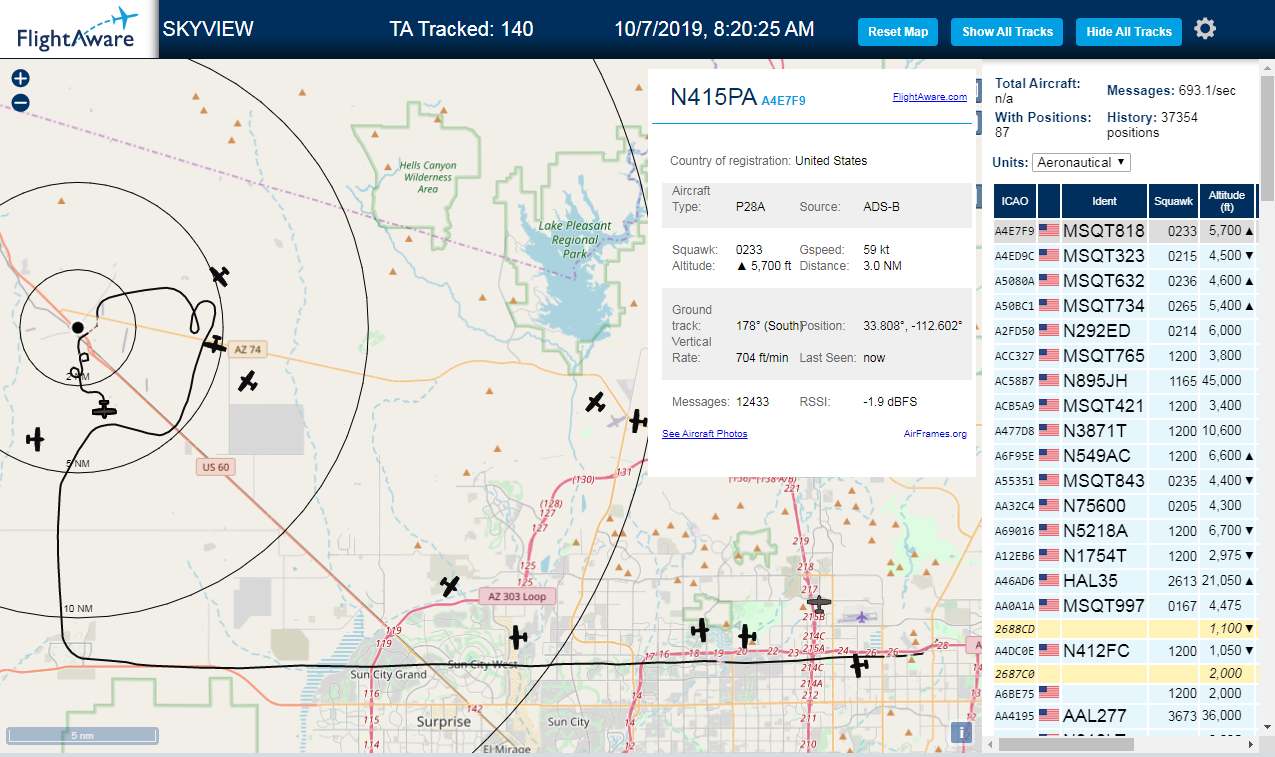Click the FlightAware logo
The image size is (1275, 757).
pyautogui.click(x=78, y=29)
